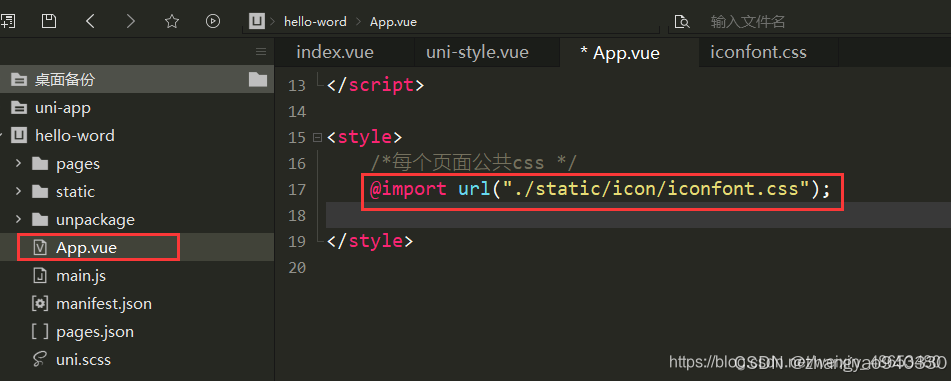Open main.js in the file tree

[81, 276]
